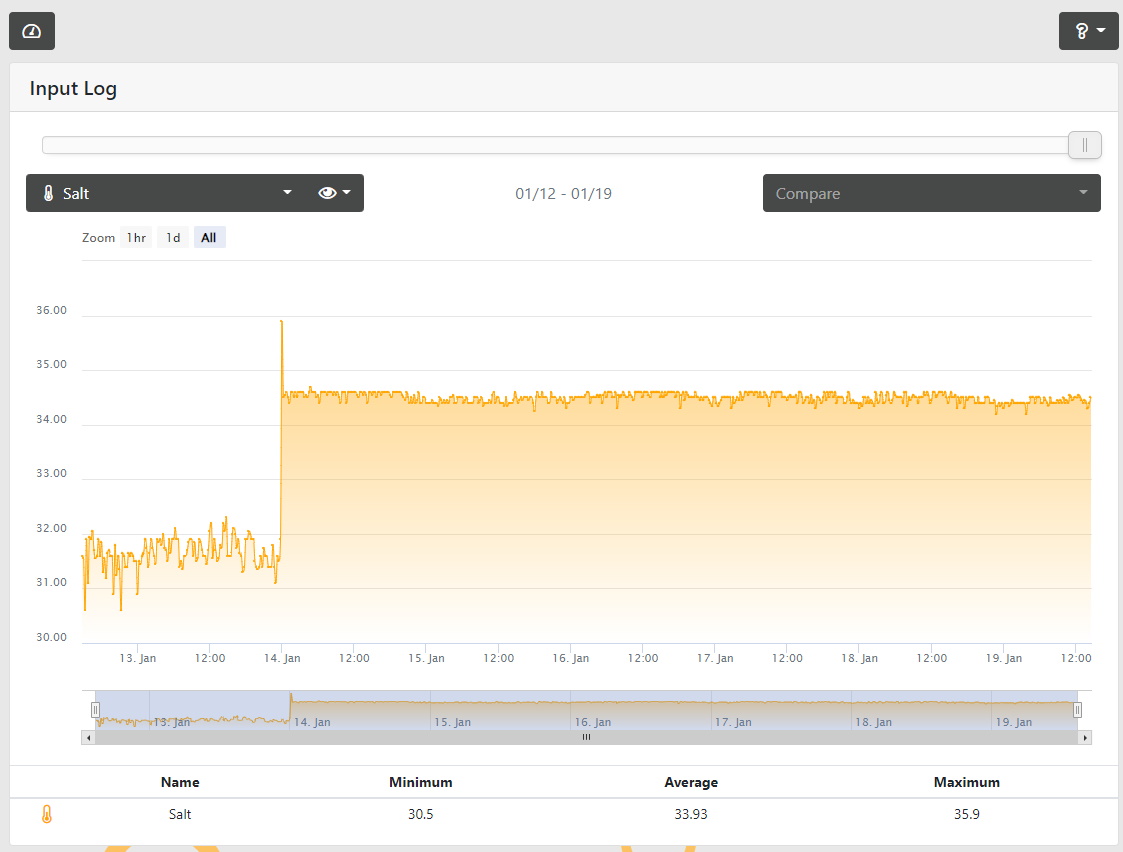Open the Compare dropdown
The image size is (1123, 852).
pos(931,193)
